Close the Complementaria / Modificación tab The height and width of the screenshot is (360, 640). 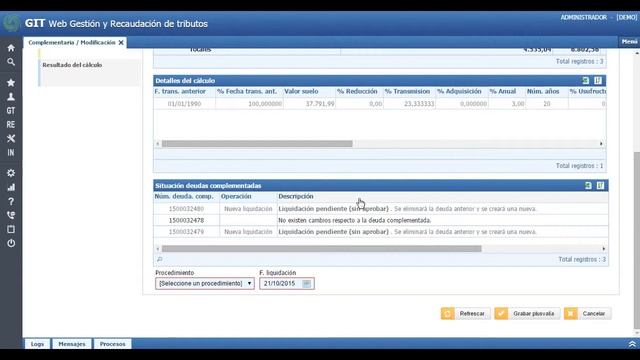tap(121, 42)
